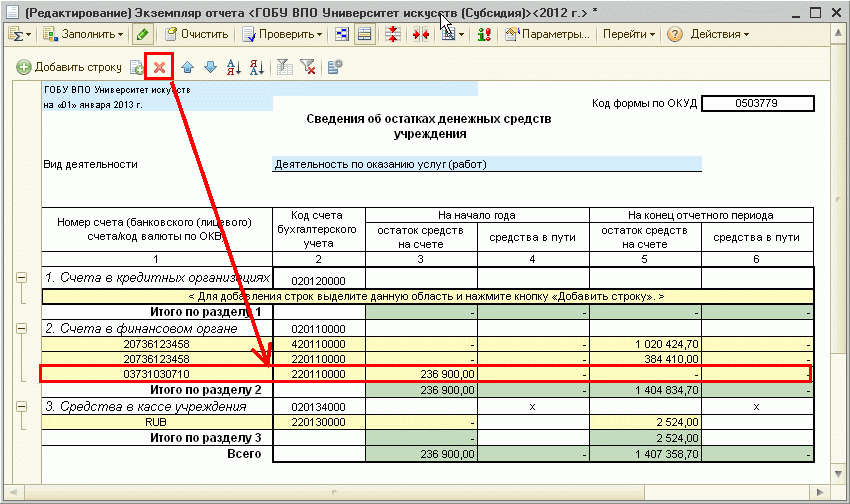Select Итого по разделу 2 end value 1 404 834,70
The height and width of the screenshot is (504, 850).
(x=645, y=390)
